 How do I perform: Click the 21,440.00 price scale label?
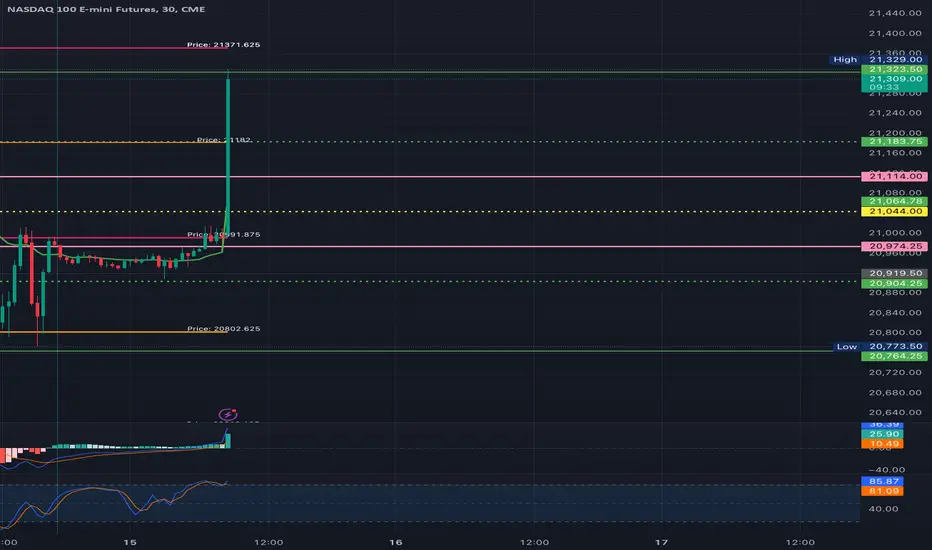click(895, 13)
